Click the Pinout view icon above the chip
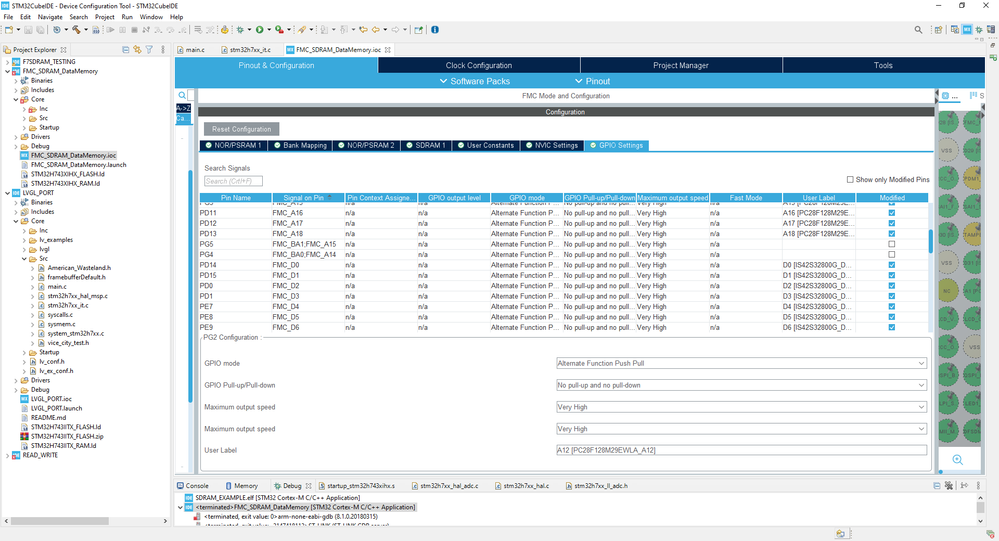Screen dimensions: 999x541 click(x=946, y=96)
